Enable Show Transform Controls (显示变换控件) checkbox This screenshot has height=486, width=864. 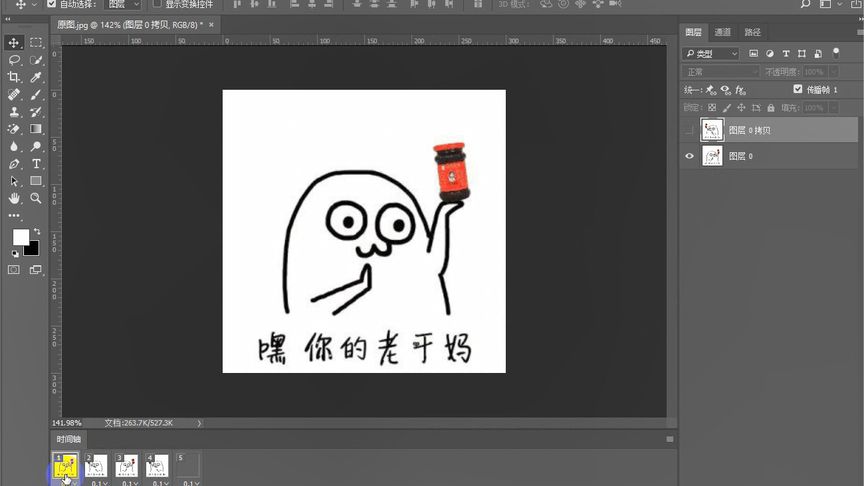coord(156,4)
